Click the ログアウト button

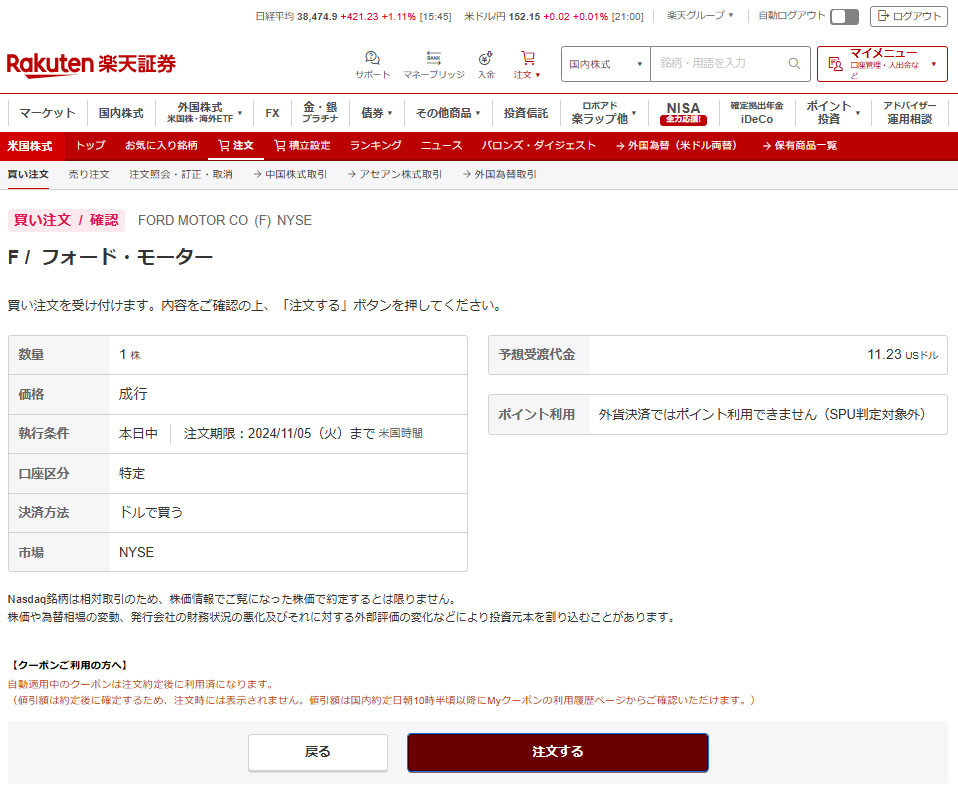[909, 16]
